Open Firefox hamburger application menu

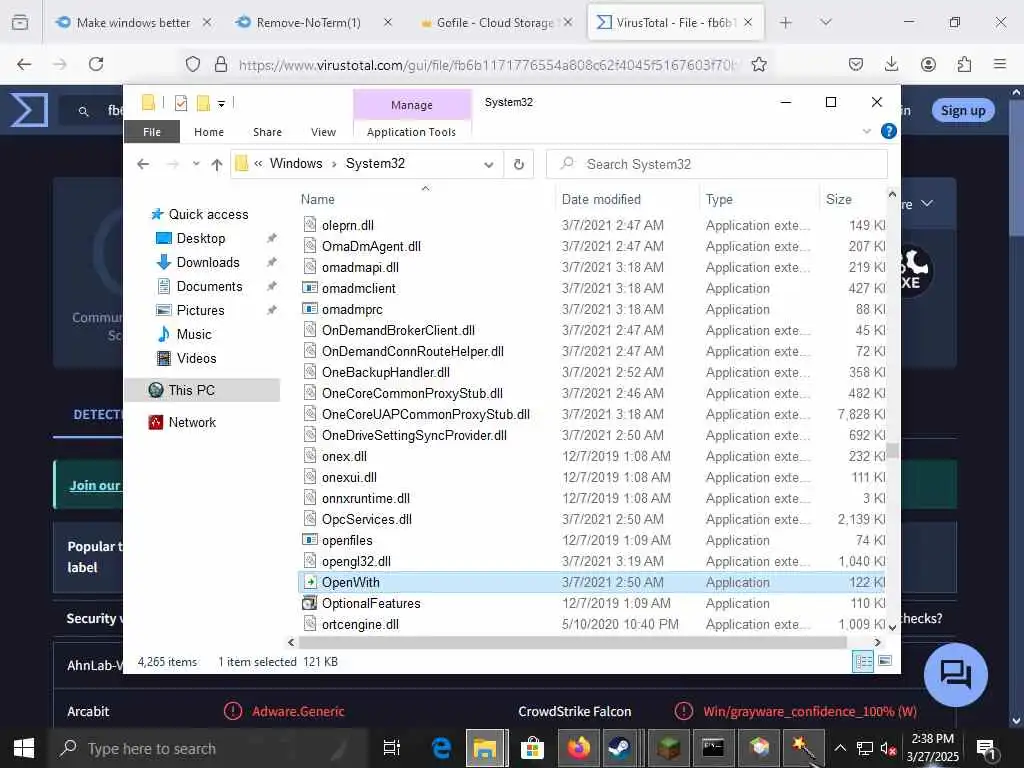tap(999, 64)
